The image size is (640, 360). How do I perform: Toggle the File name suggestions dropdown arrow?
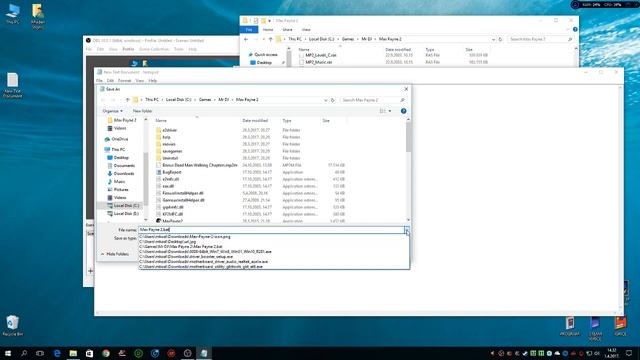[x=407, y=230]
